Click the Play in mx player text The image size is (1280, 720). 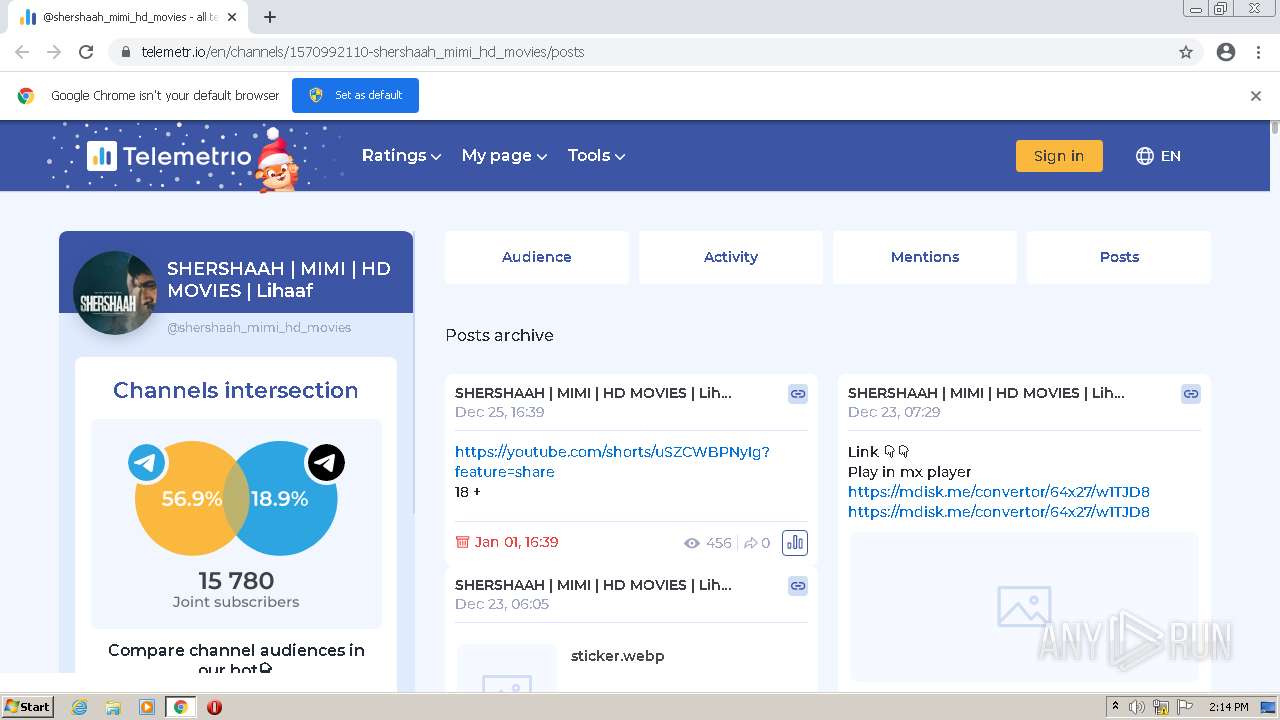coord(910,472)
